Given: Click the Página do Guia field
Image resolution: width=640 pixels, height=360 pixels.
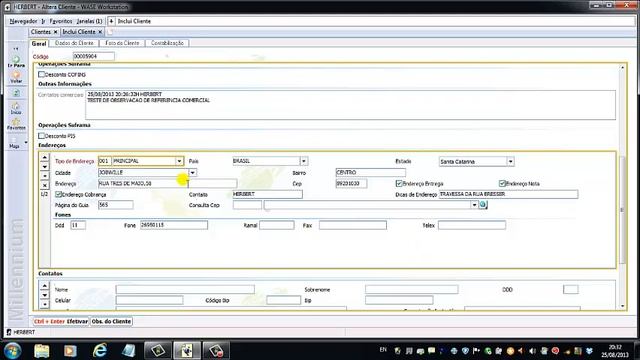Looking at the screenshot, I should coord(116,204).
